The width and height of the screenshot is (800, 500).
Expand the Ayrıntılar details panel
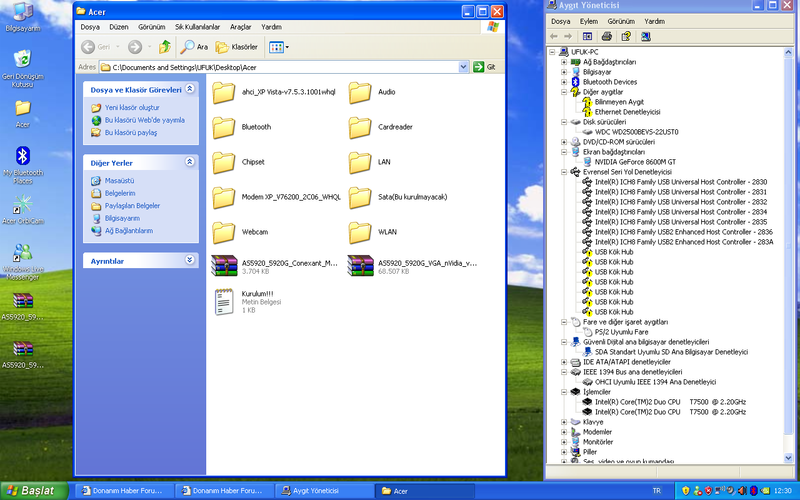tap(190, 260)
